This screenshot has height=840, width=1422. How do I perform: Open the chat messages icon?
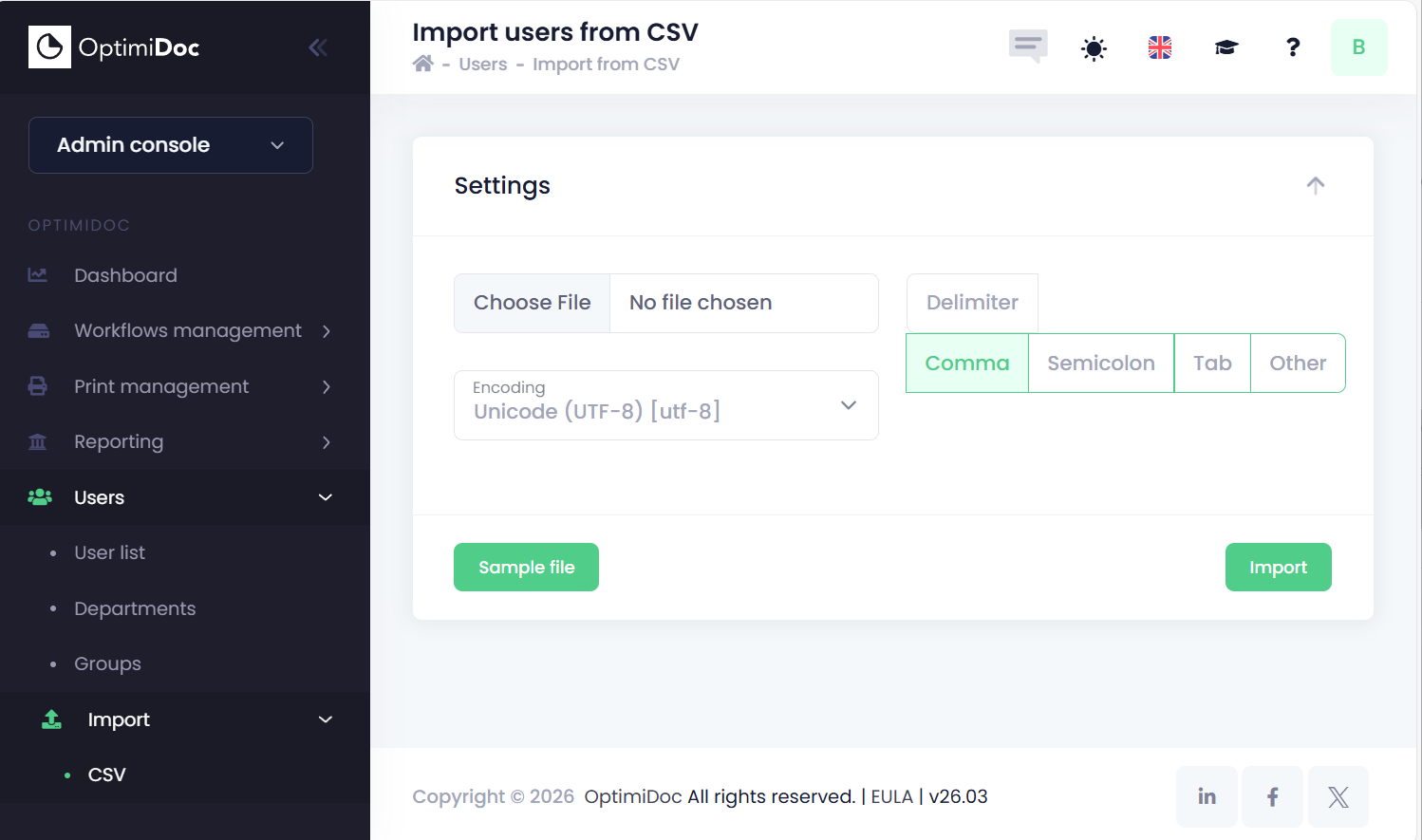click(1028, 47)
